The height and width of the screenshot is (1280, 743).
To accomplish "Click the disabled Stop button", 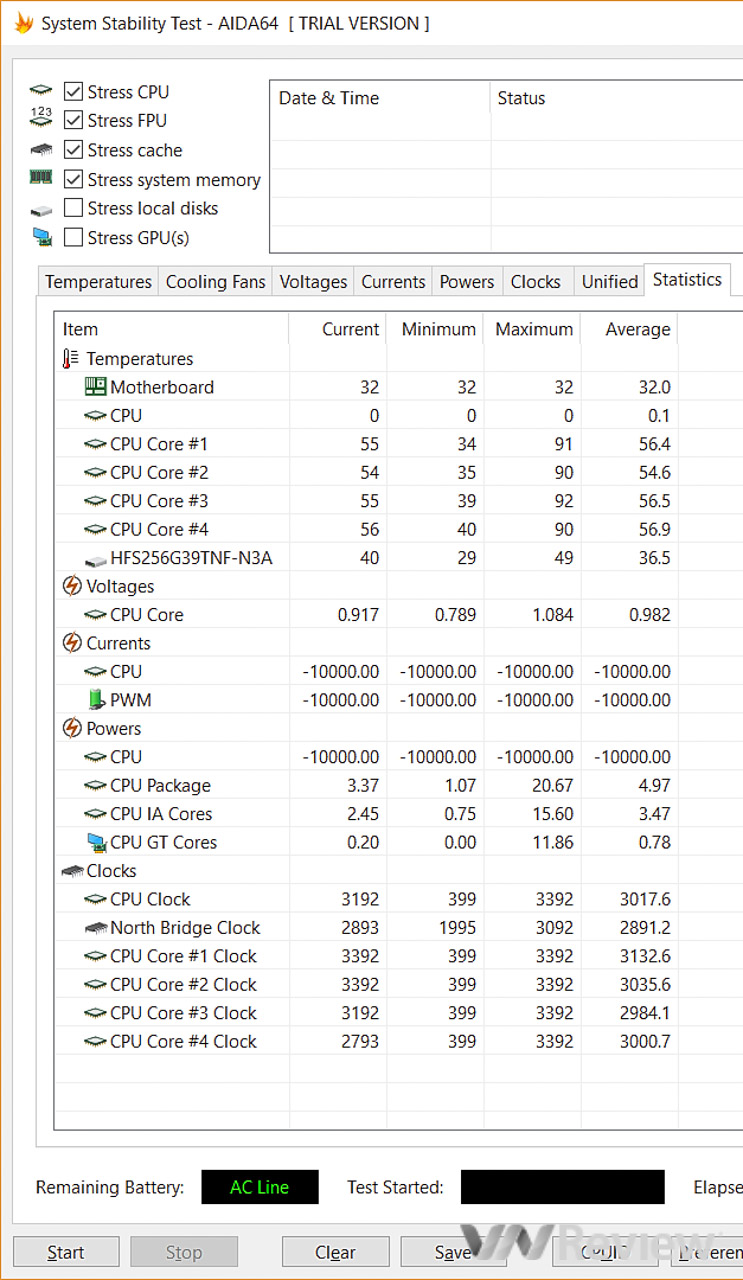I will (x=184, y=1252).
